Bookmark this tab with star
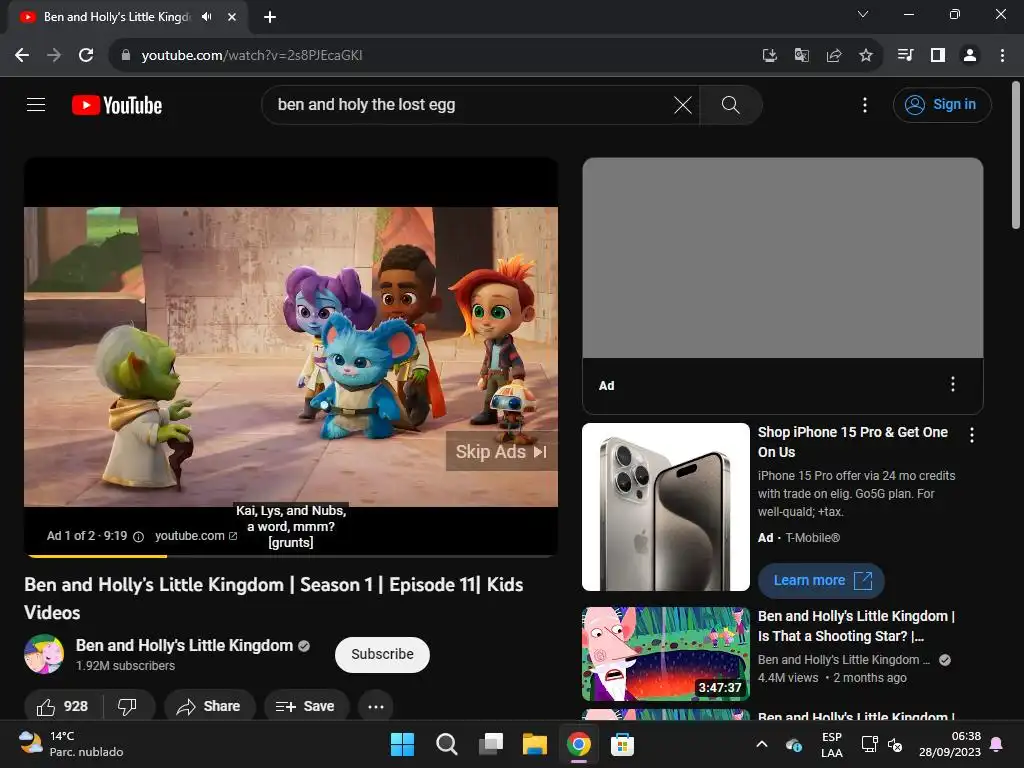Image resolution: width=1024 pixels, height=768 pixels. (865, 56)
